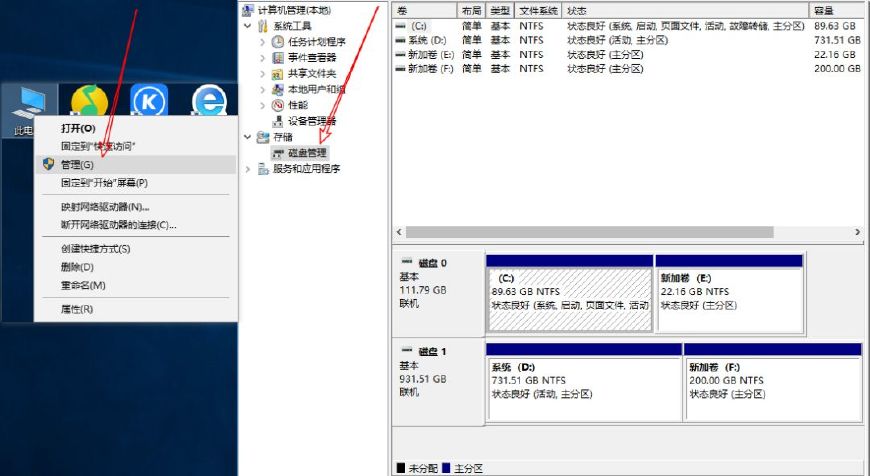This screenshot has height=476, width=870.
Task: Click the 性能 performance icon
Action: 277,105
